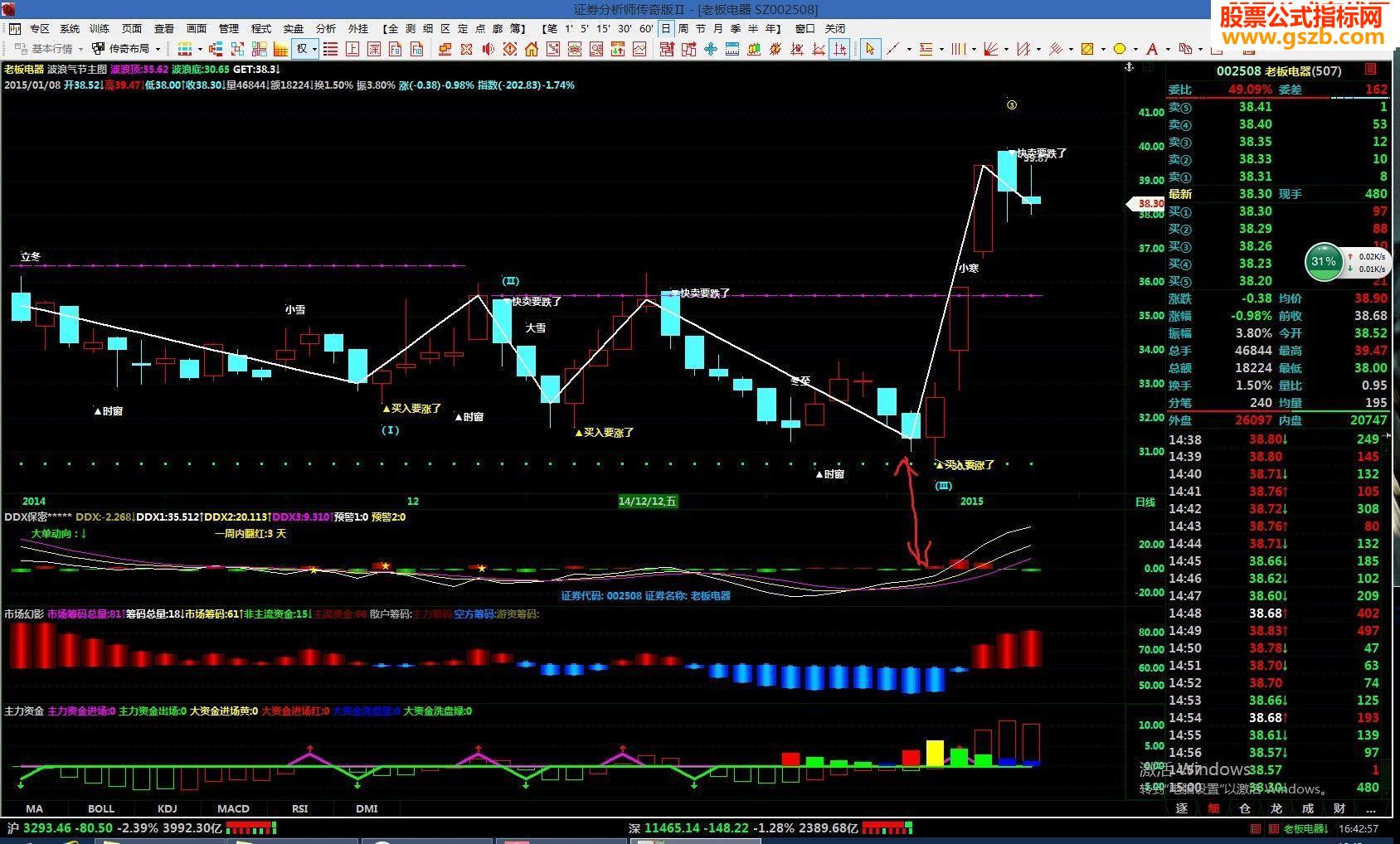
Task: Click the blue cross-arrows move icon
Action: tap(711, 49)
